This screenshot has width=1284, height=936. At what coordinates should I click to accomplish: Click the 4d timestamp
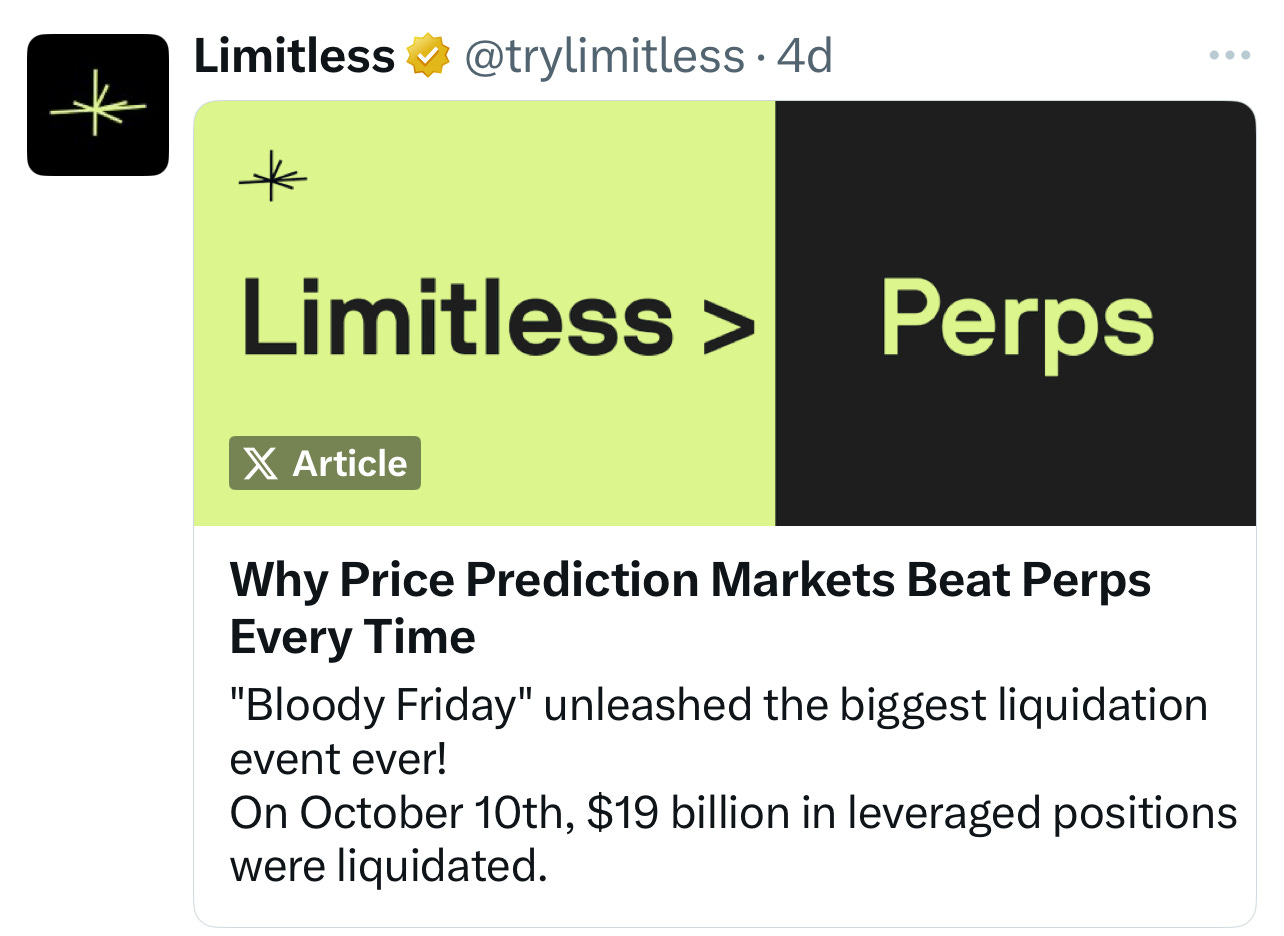pos(804,57)
